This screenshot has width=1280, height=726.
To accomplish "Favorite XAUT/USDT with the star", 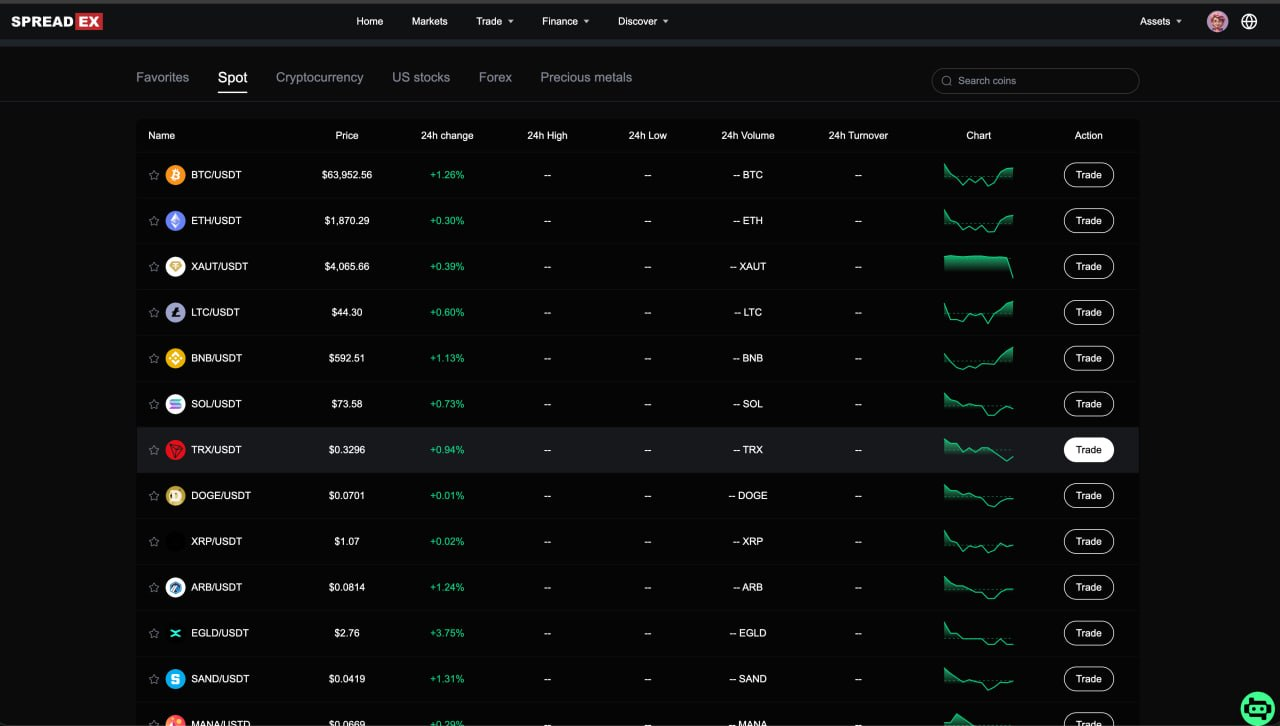I will (x=154, y=267).
